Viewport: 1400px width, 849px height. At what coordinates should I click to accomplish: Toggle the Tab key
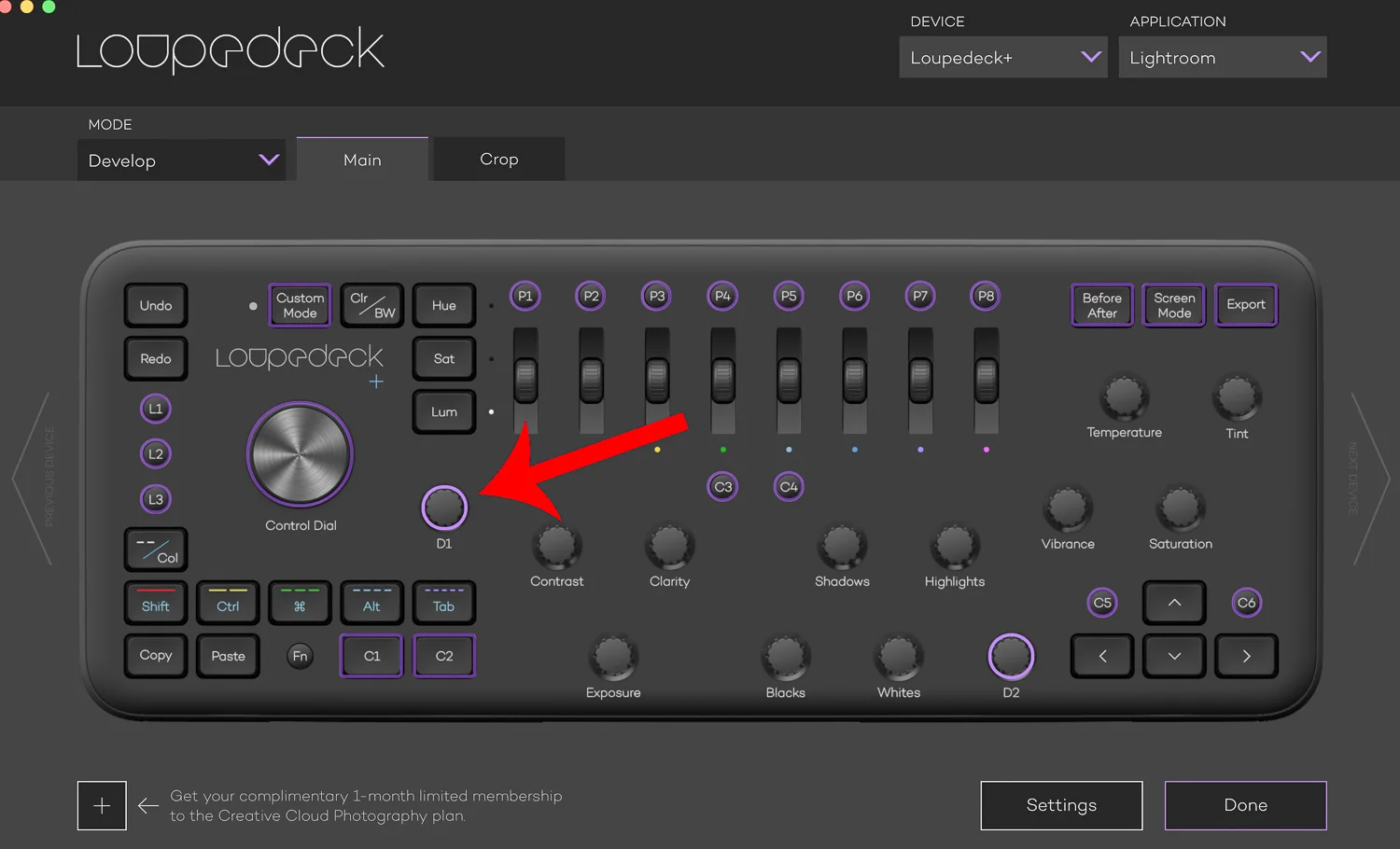(x=444, y=603)
